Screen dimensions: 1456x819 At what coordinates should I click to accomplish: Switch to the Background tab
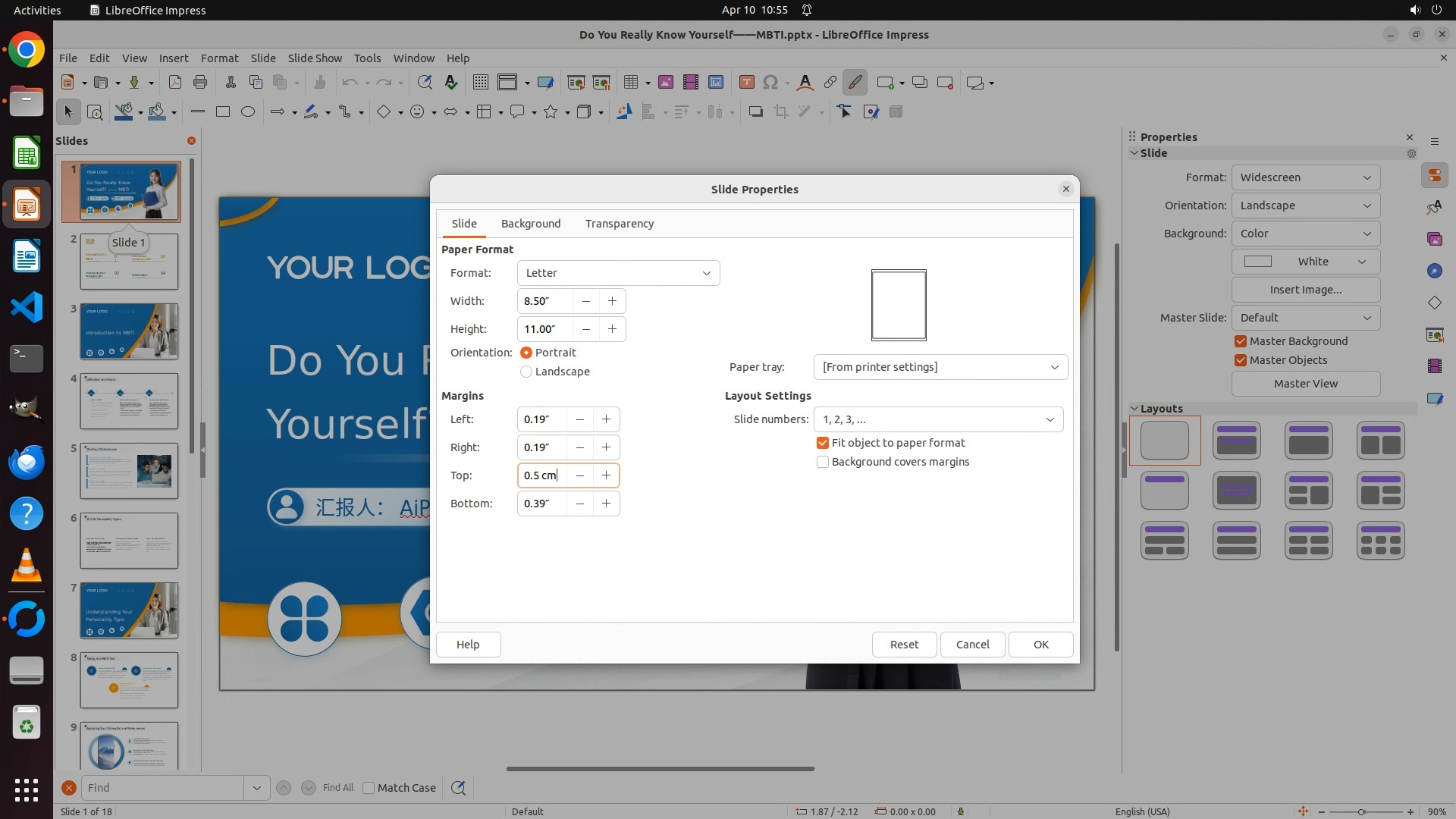coord(531,224)
